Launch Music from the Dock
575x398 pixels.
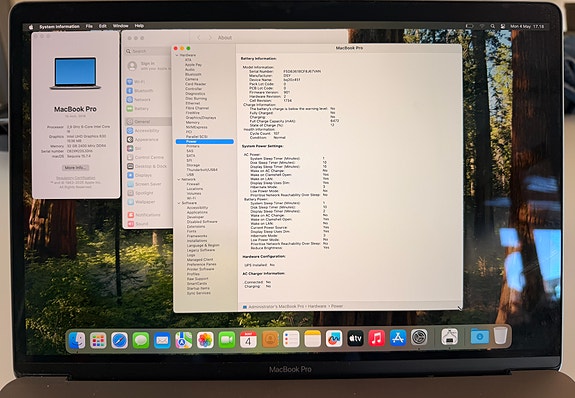376,338
